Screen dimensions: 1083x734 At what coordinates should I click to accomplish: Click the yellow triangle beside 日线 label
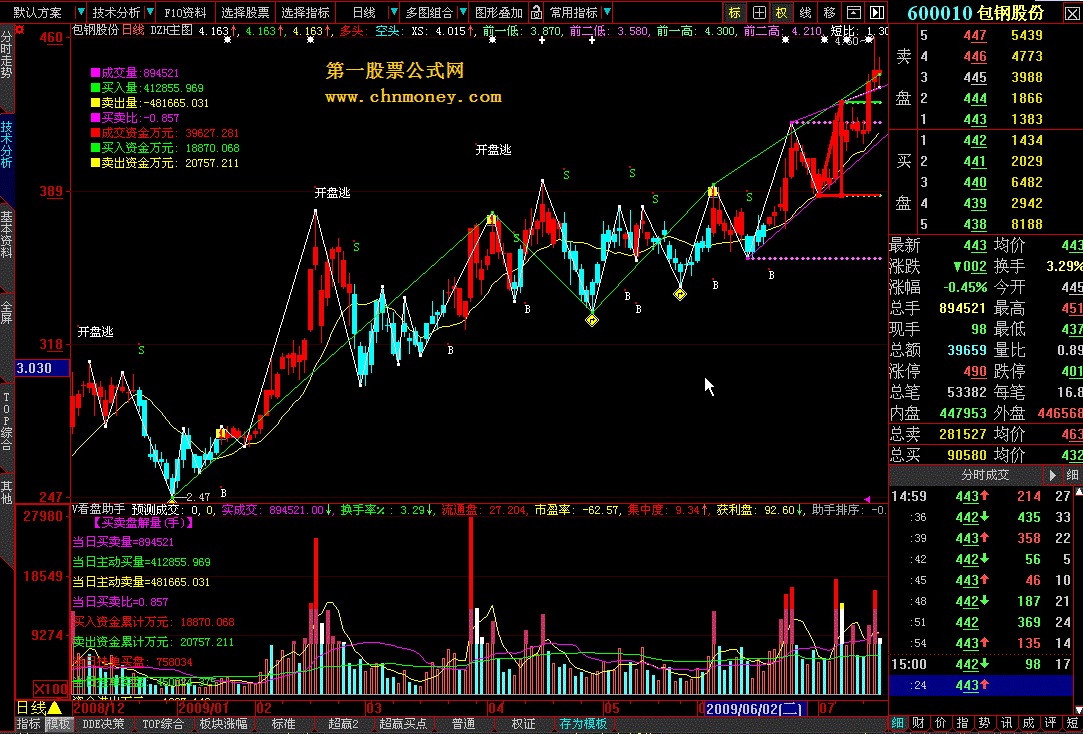[x=55, y=708]
